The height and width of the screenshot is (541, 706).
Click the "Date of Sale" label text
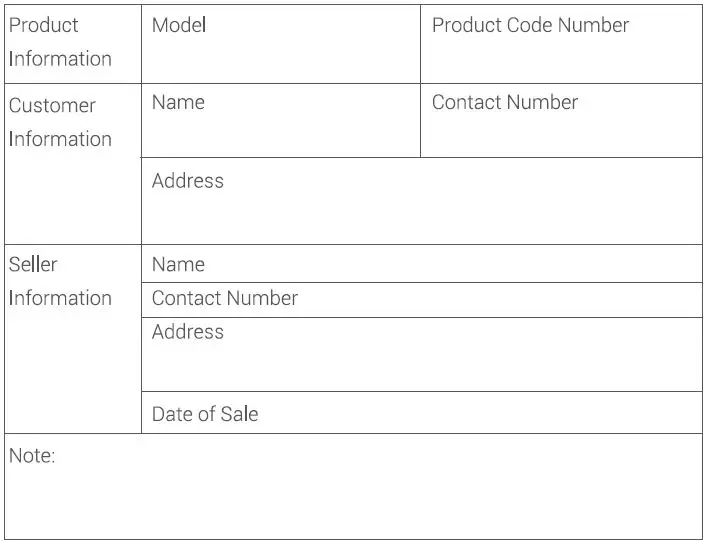(x=205, y=414)
